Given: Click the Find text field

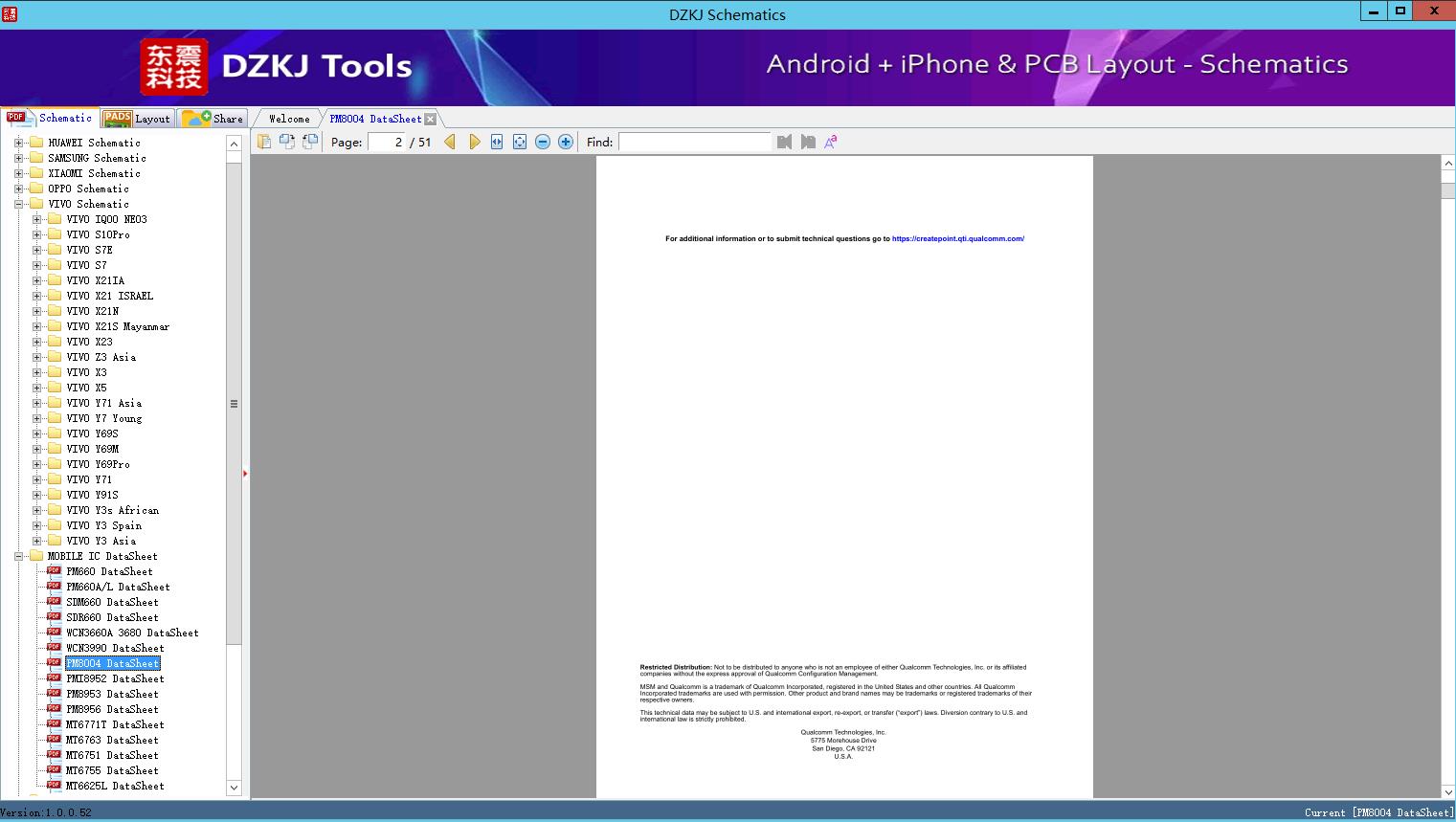Looking at the screenshot, I should click(x=694, y=142).
